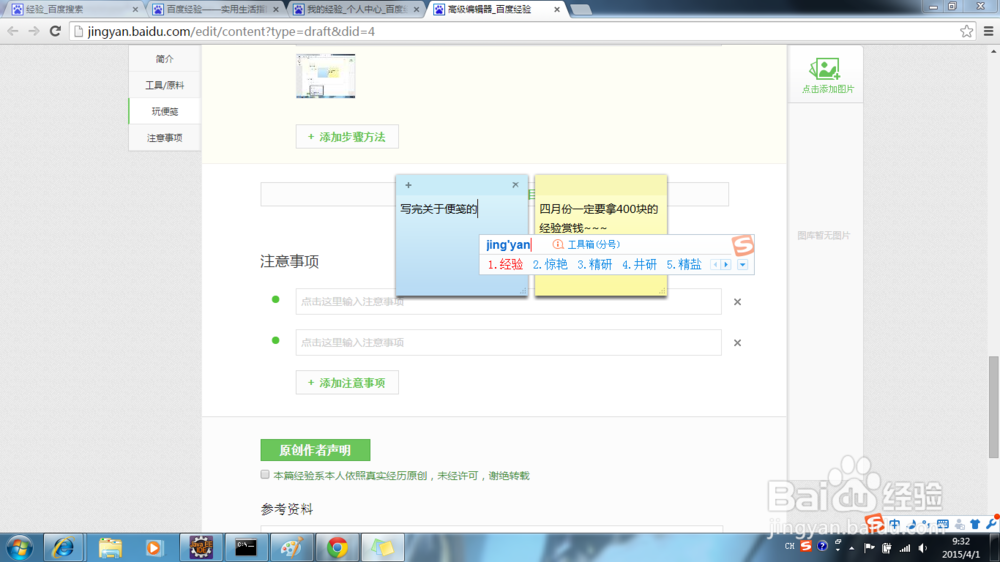Close the 我的经验_个人中心 tab
Screen dimensions: 1000x562
coord(416,10)
